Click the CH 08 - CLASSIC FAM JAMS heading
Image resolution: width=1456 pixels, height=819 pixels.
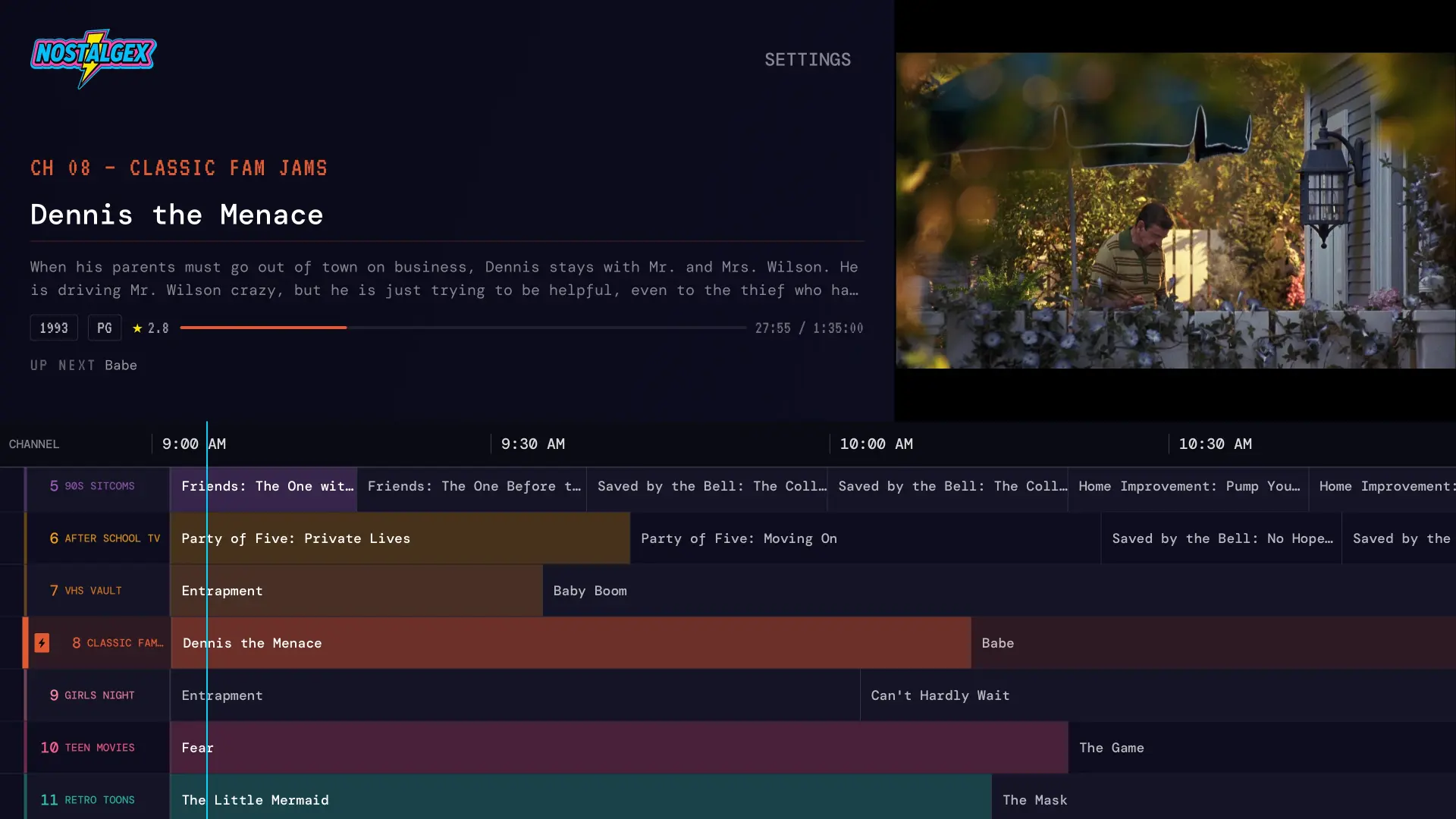[179, 168]
